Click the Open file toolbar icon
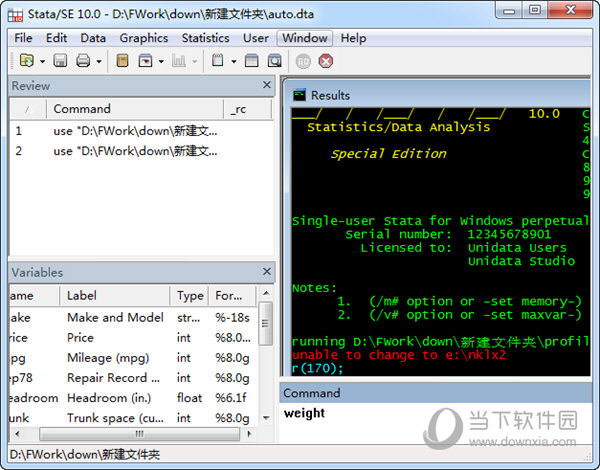 pyautogui.click(x=26, y=60)
